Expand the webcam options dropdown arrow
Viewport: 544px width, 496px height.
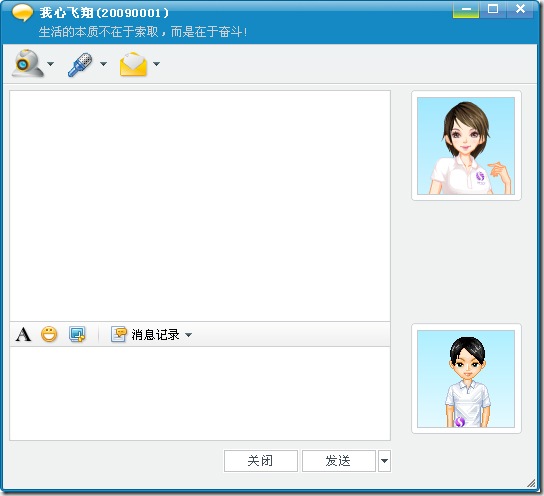(x=51, y=64)
